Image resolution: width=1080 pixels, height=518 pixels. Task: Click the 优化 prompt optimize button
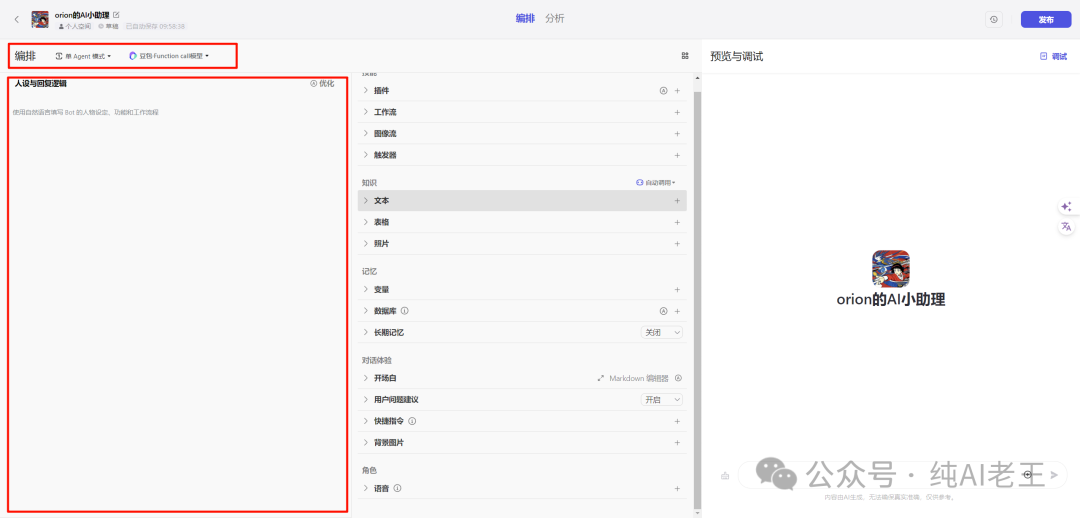pyautogui.click(x=322, y=83)
